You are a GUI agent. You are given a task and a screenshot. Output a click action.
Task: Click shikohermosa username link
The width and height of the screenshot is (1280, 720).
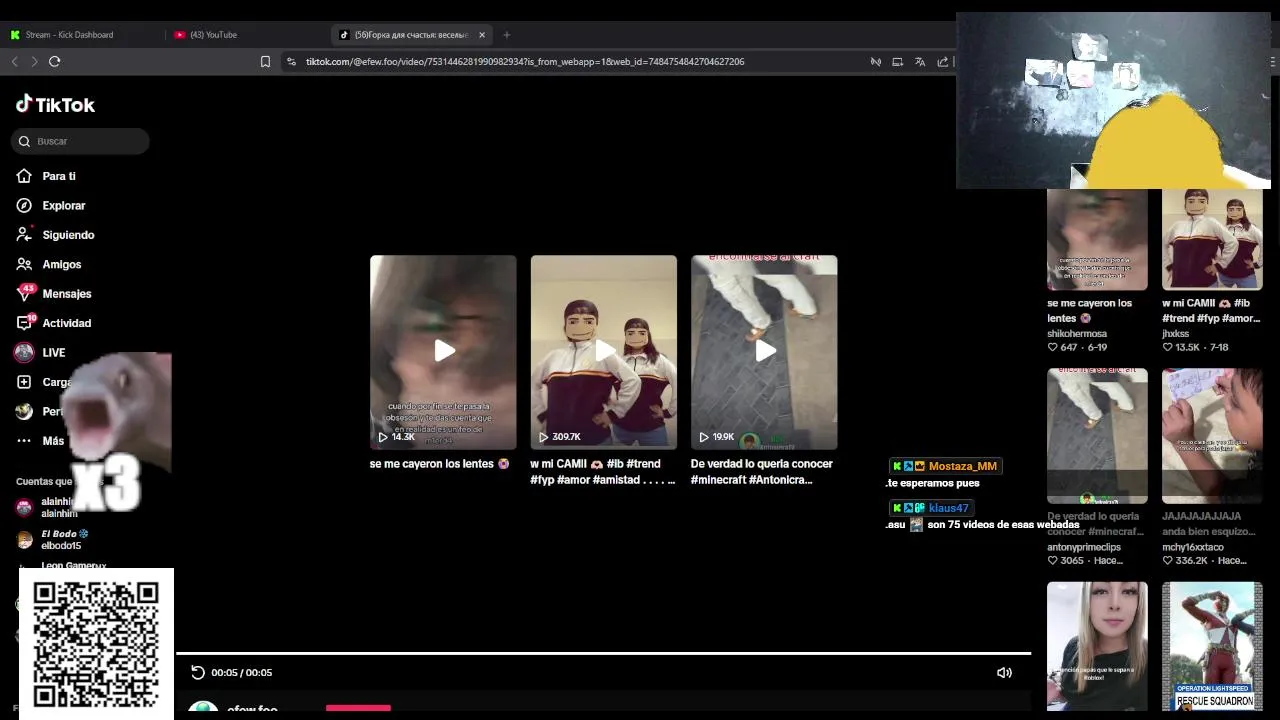click(x=1077, y=333)
